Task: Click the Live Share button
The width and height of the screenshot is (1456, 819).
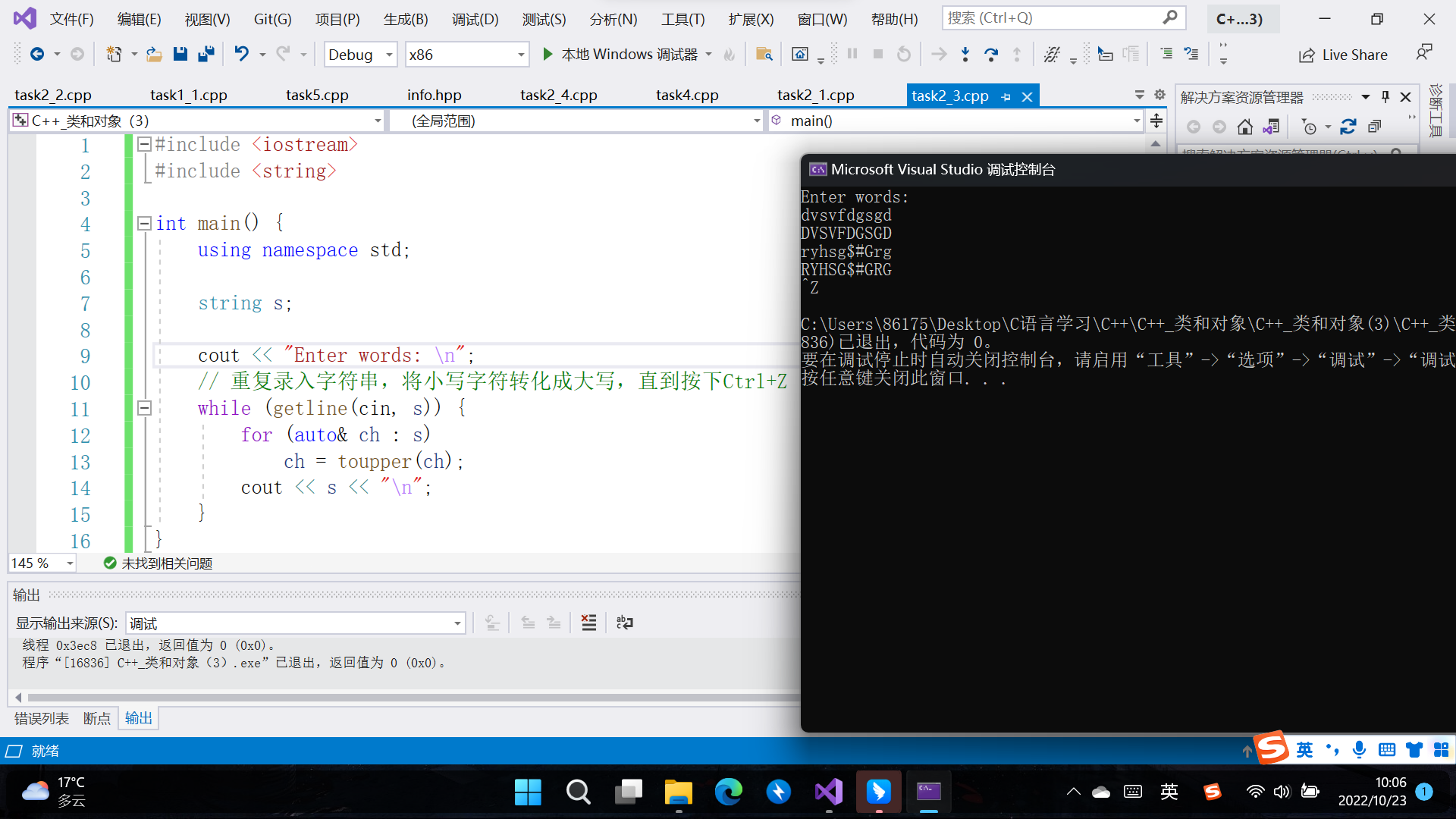Action: point(1343,55)
